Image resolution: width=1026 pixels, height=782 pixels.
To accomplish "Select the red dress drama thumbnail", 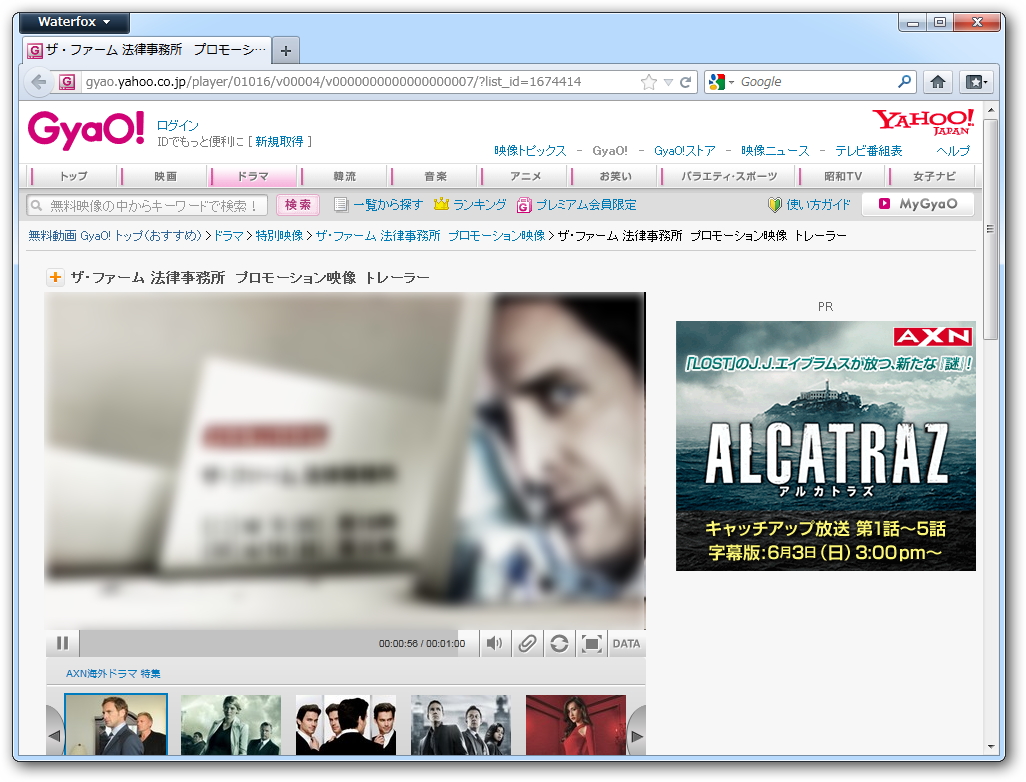I will coord(575,725).
